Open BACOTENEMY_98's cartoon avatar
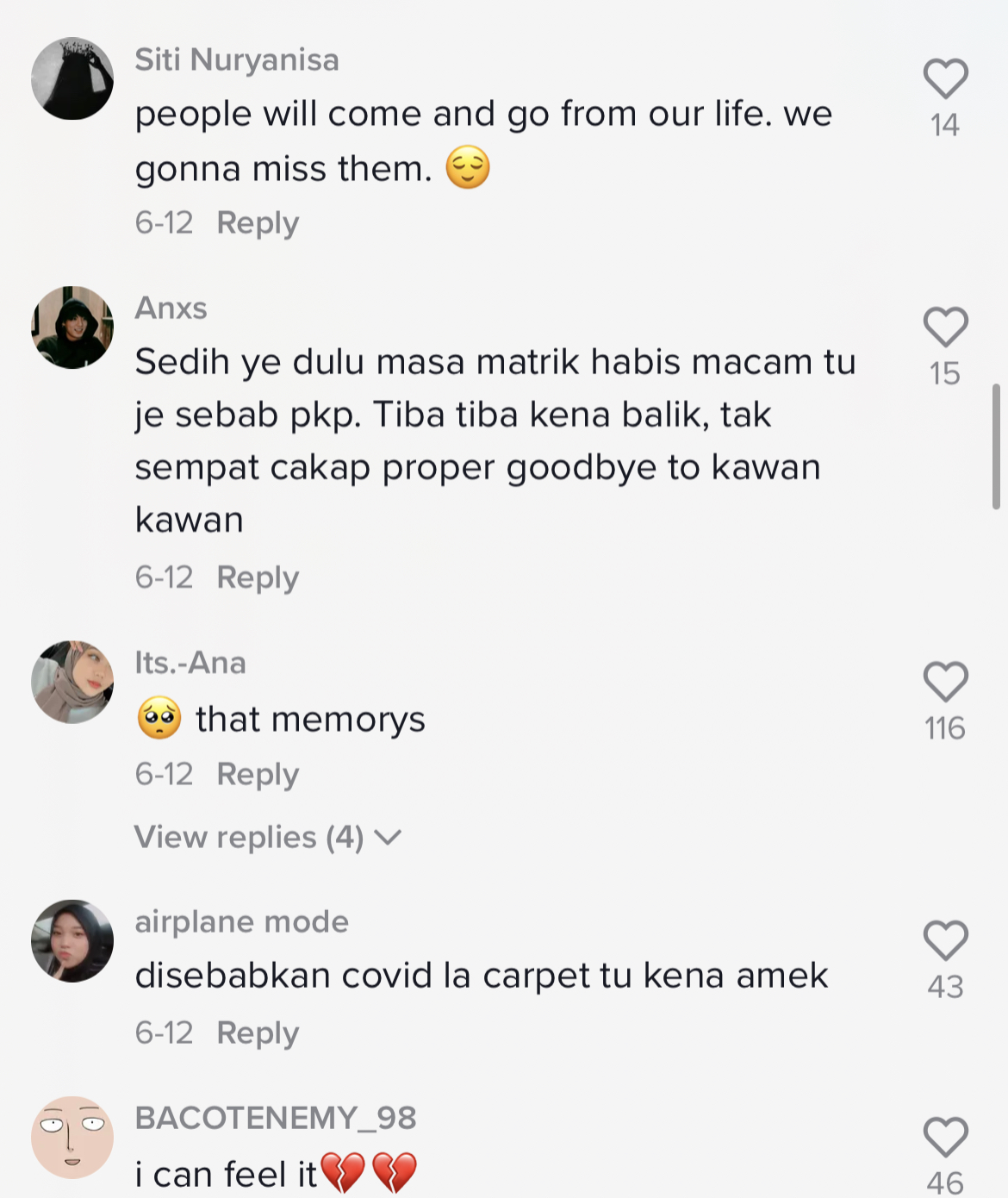Screen dimensions: 1008x1198 tap(72, 1138)
